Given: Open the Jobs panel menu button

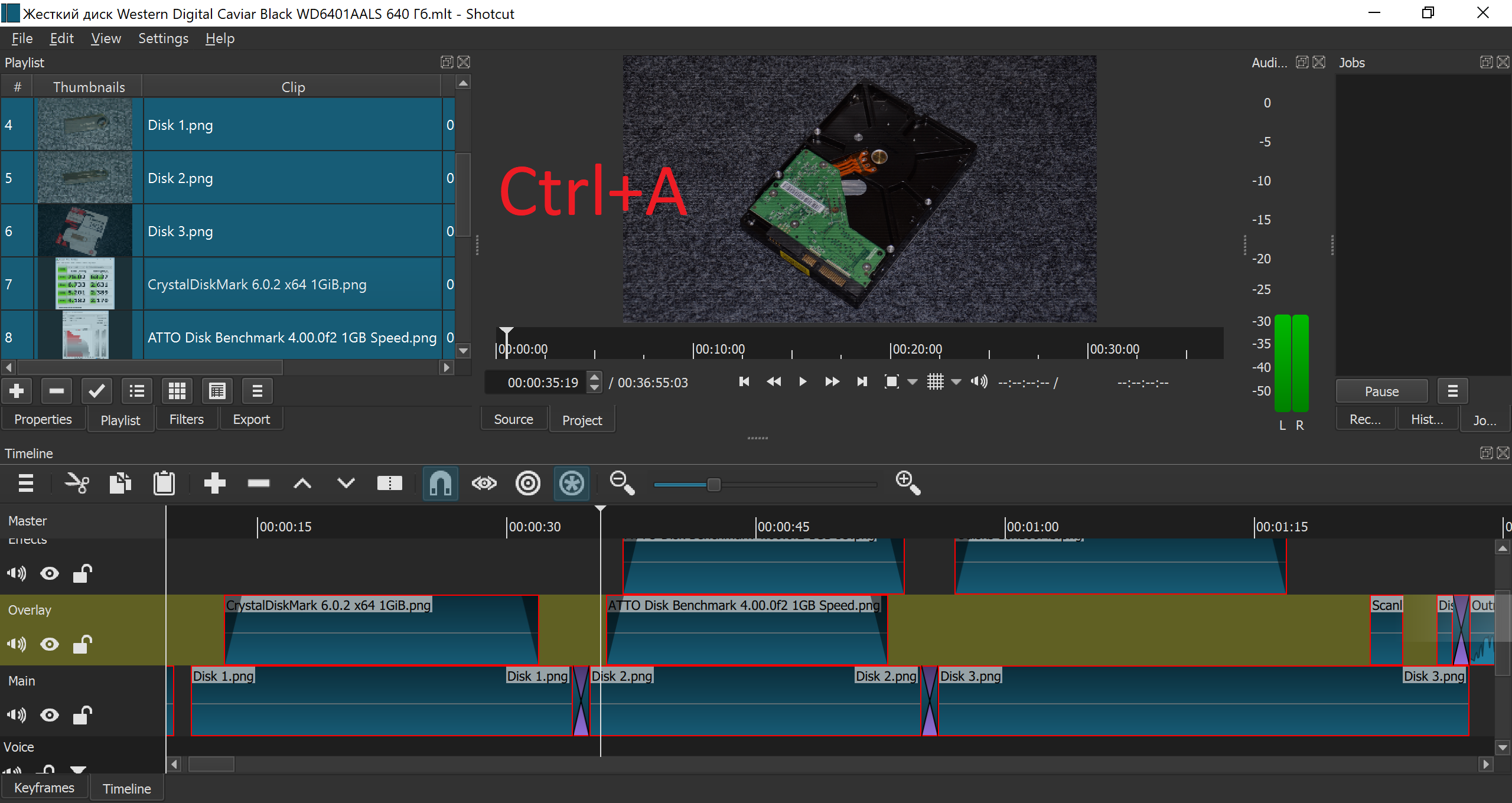Looking at the screenshot, I should tap(1453, 391).
